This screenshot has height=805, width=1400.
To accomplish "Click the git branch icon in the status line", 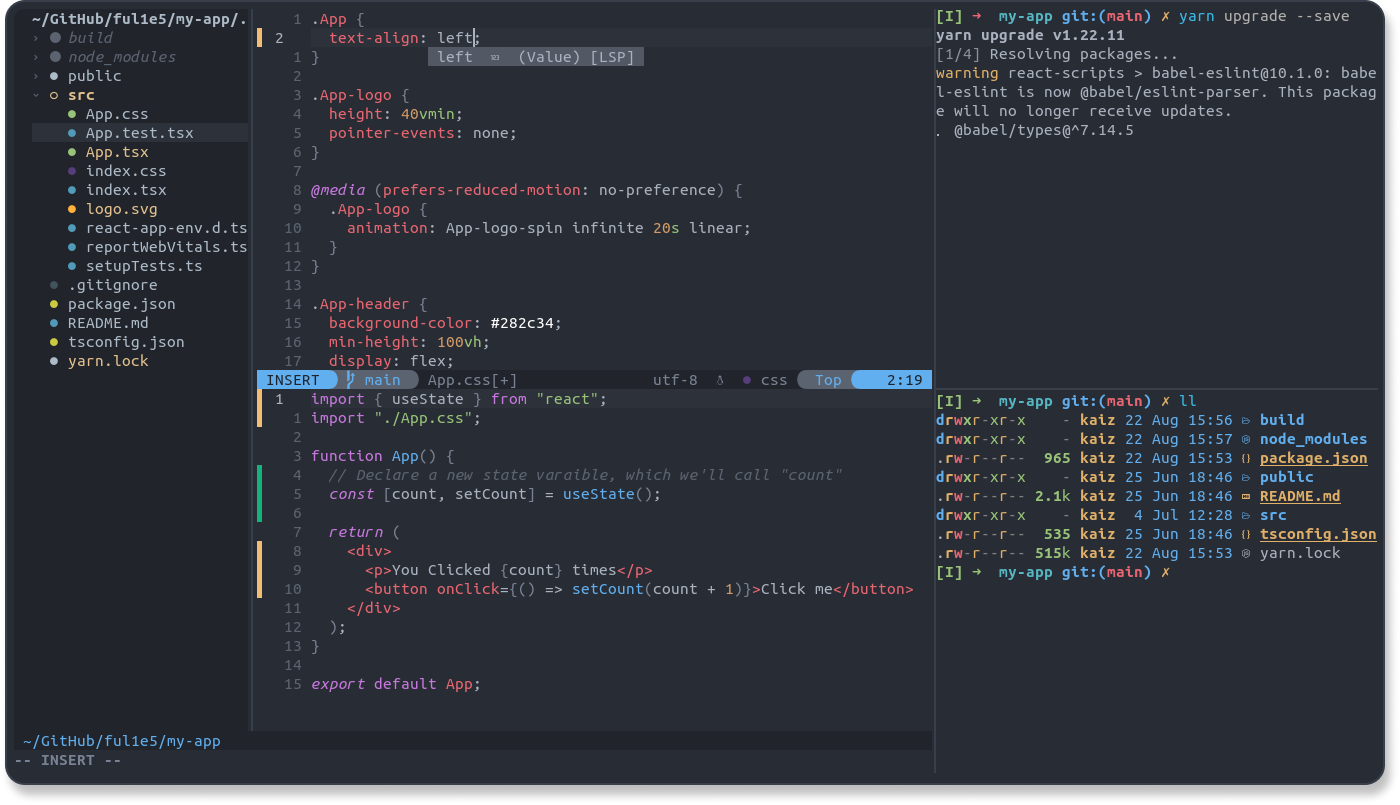I will 351,380.
